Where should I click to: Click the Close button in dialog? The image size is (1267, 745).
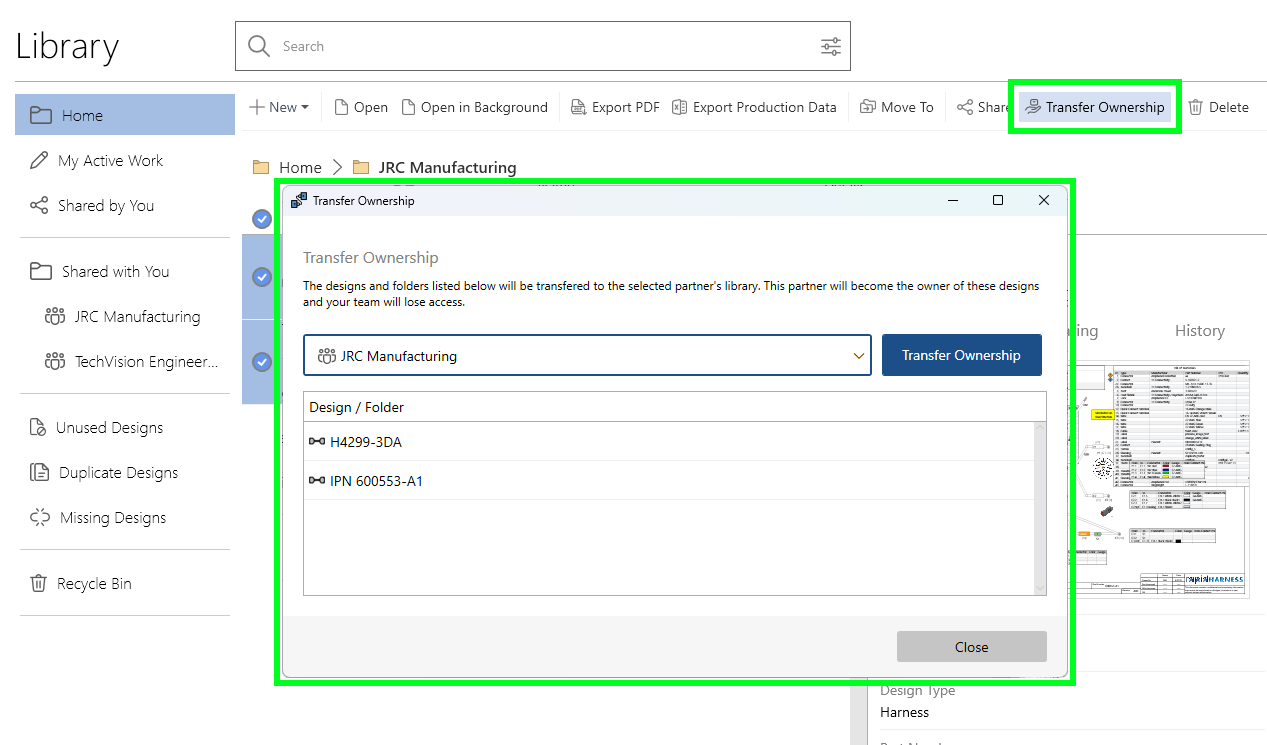pyautogui.click(x=971, y=647)
